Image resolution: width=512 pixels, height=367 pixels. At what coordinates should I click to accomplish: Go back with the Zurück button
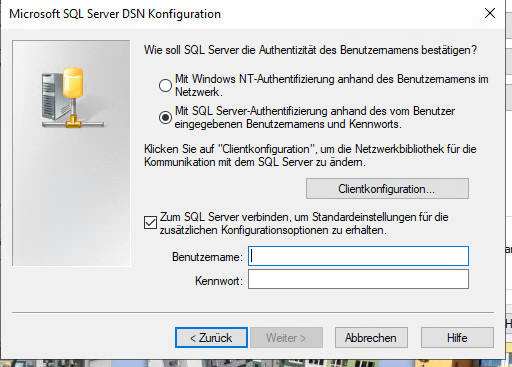tap(211, 338)
